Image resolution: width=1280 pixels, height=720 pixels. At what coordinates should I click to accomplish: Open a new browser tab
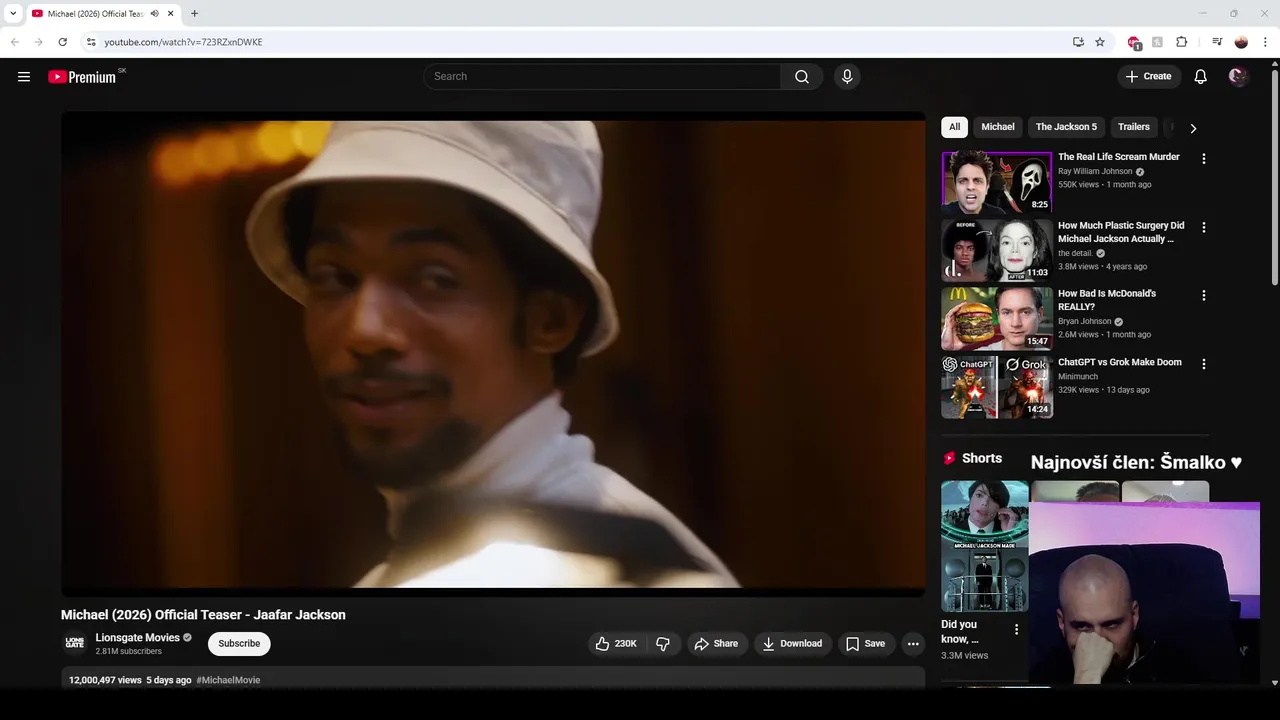(194, 14)
